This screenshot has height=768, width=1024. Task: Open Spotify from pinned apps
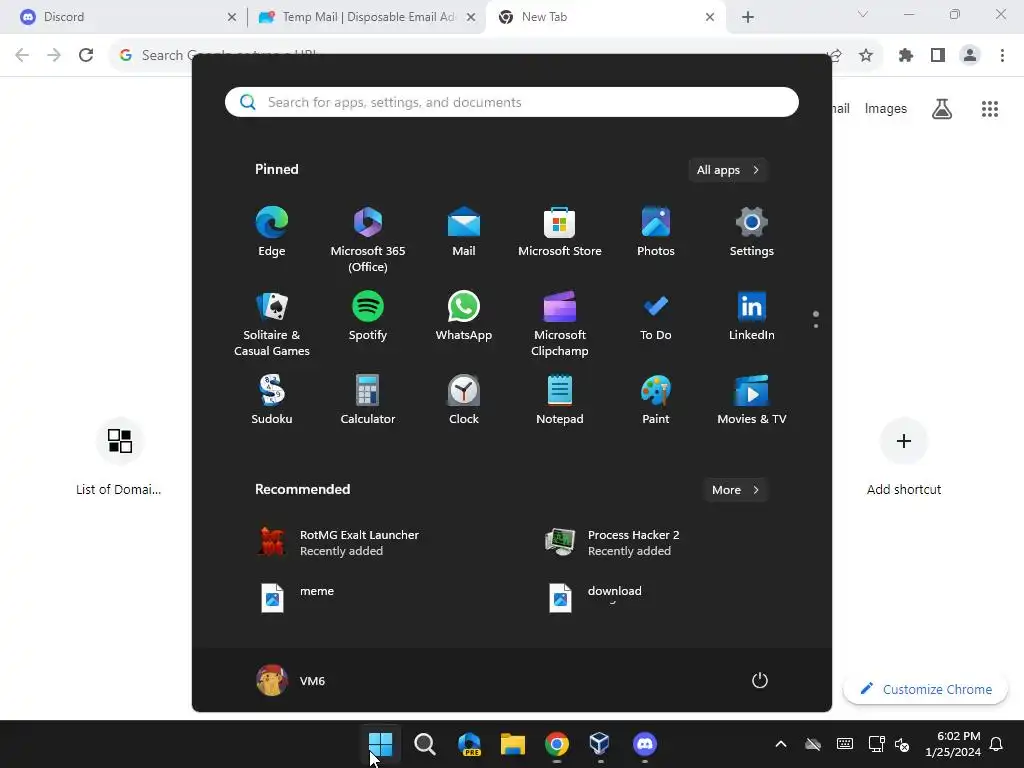(x=368, y=316)
